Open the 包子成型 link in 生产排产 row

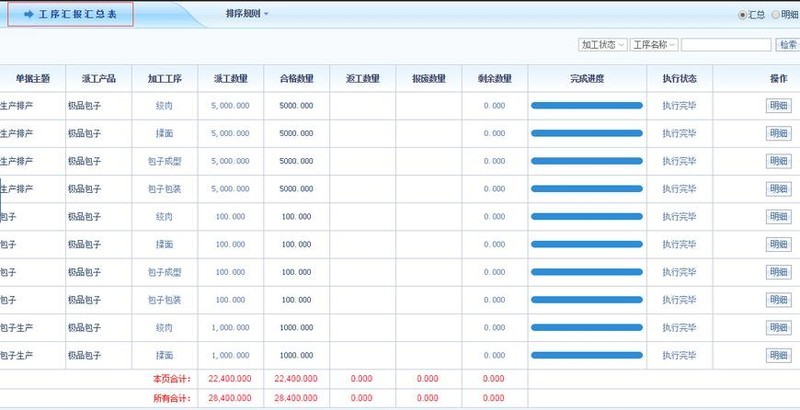164,161
